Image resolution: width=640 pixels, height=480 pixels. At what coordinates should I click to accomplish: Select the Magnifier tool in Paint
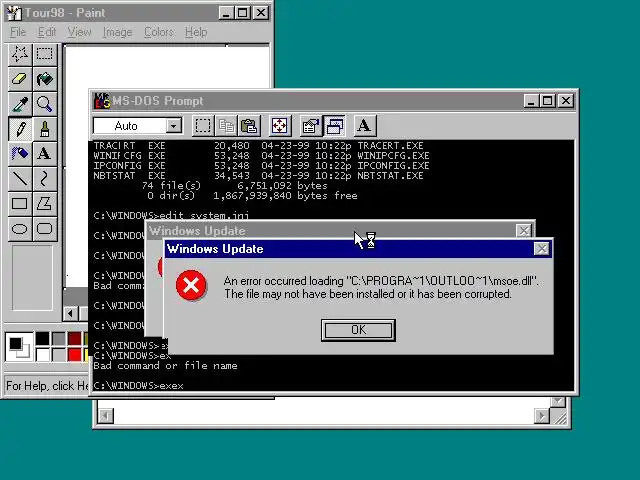(x=44, y=104)
